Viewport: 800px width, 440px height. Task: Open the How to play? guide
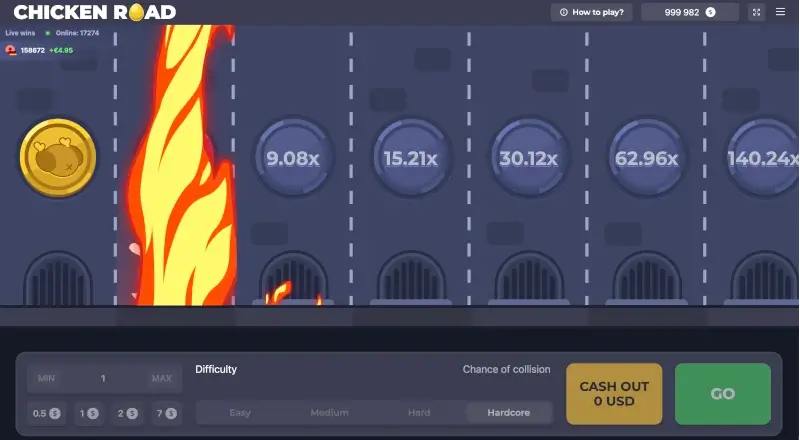[x=592, y=12]
